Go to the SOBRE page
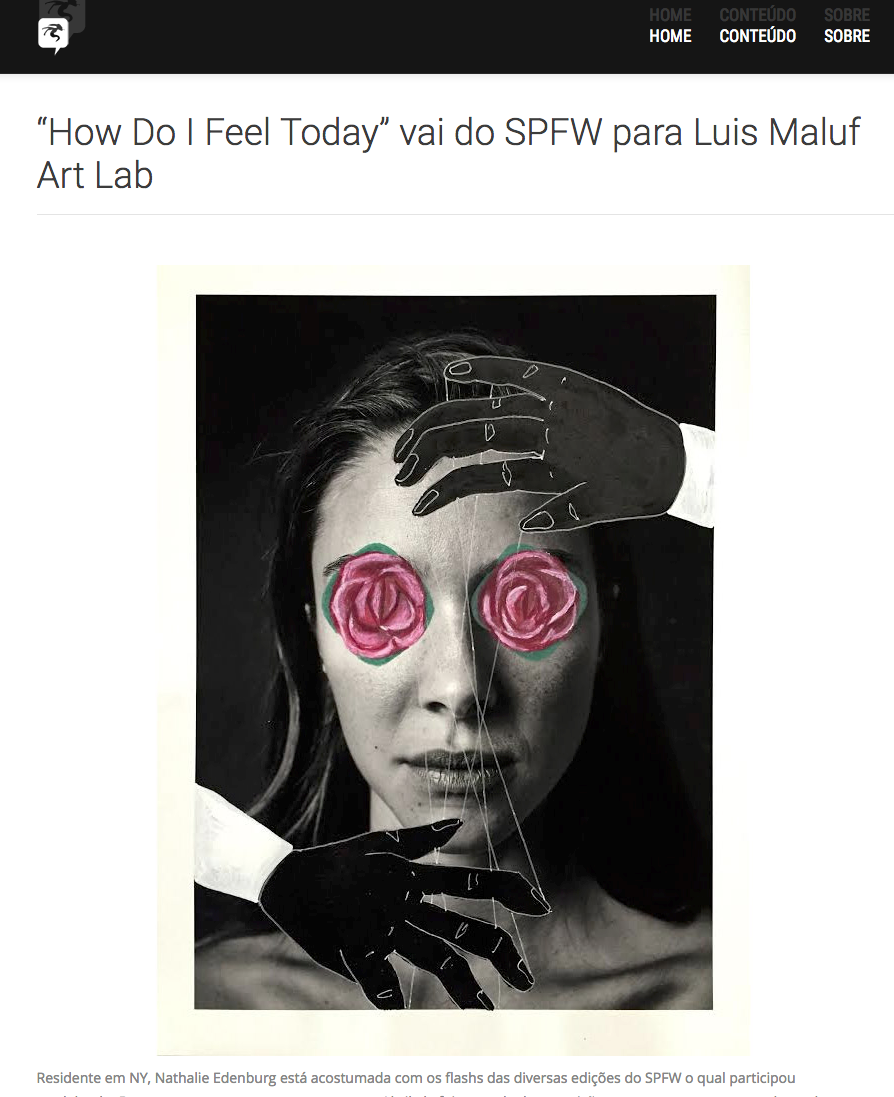The height and width of the screenshot is (1097, 894). [847, 36]
